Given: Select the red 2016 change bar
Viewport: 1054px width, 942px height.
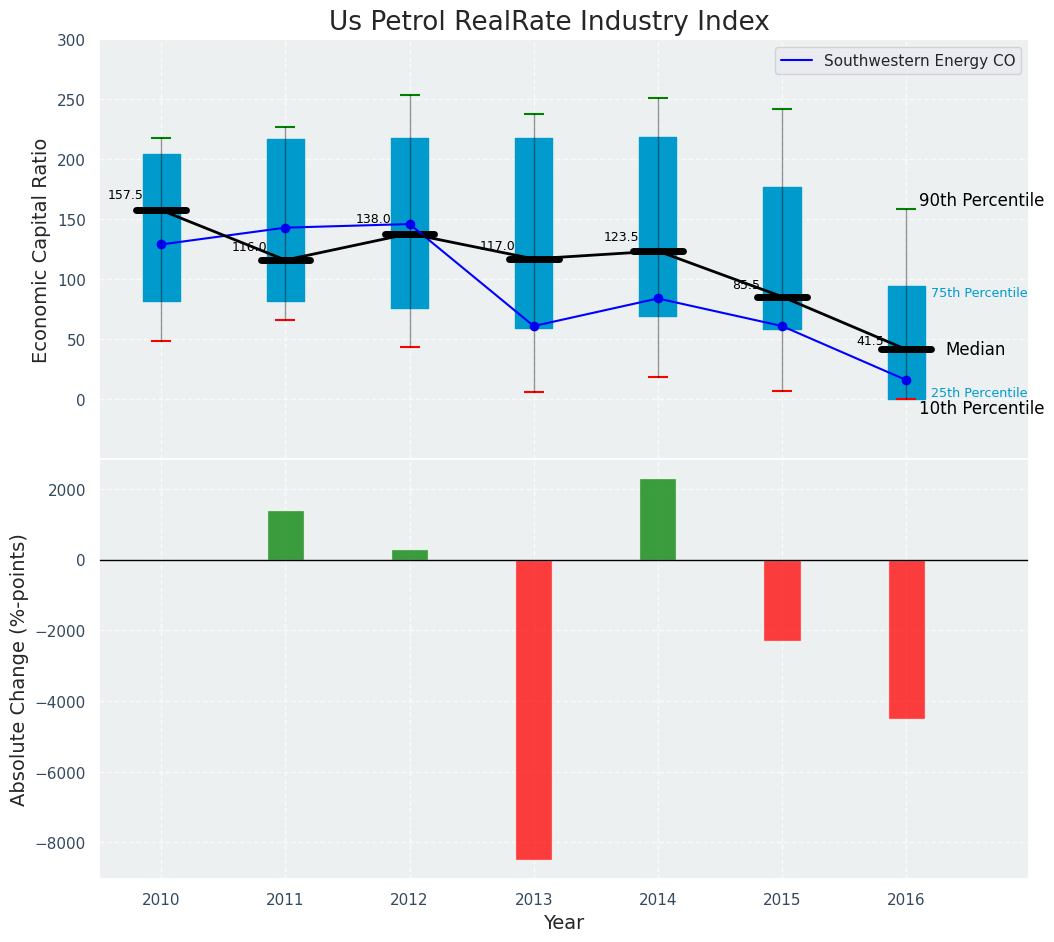Looking at the screenshot, I should [906, 639].
